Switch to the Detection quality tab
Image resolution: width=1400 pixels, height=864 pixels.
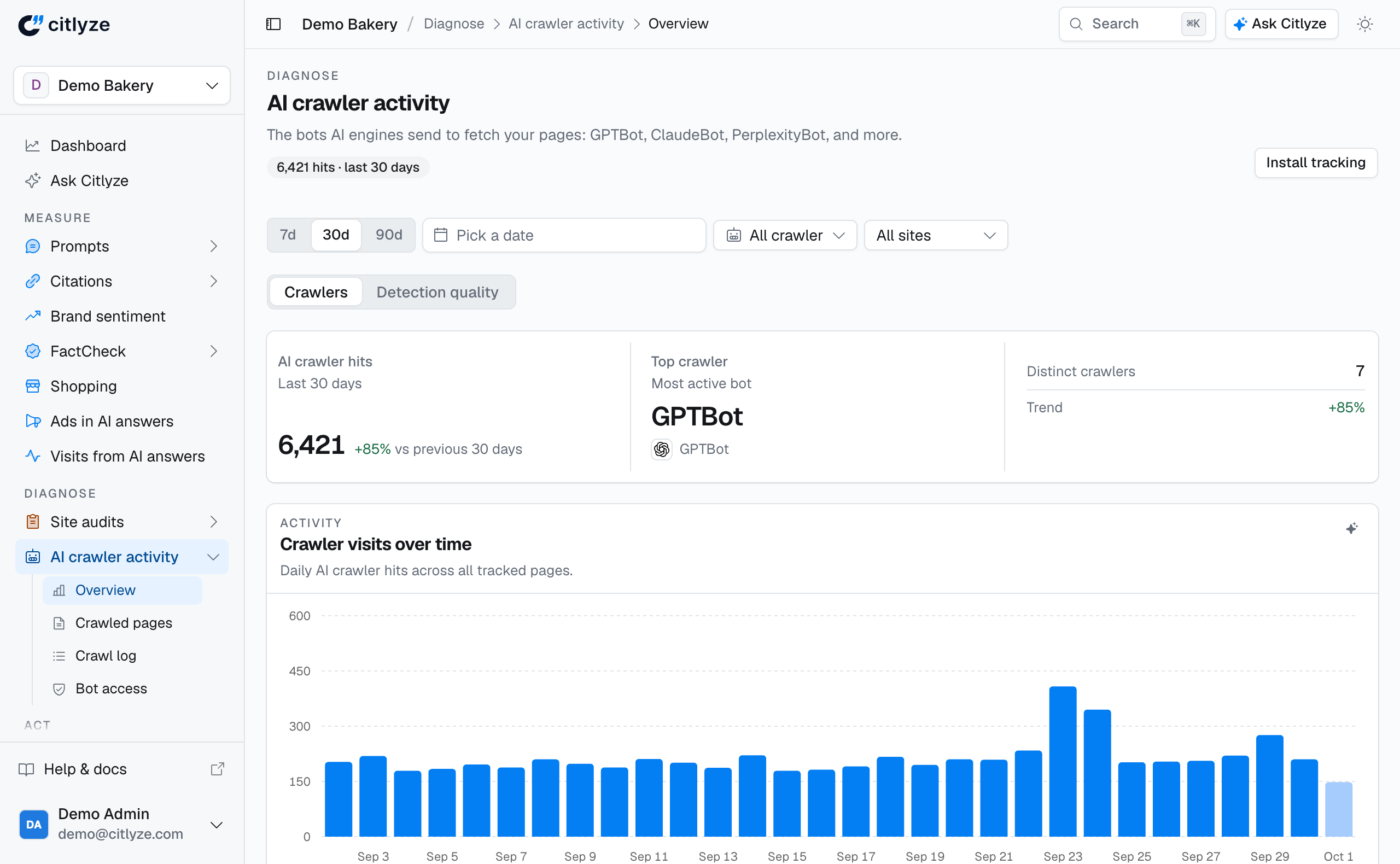pyautogui.click(x=437, y=292)
